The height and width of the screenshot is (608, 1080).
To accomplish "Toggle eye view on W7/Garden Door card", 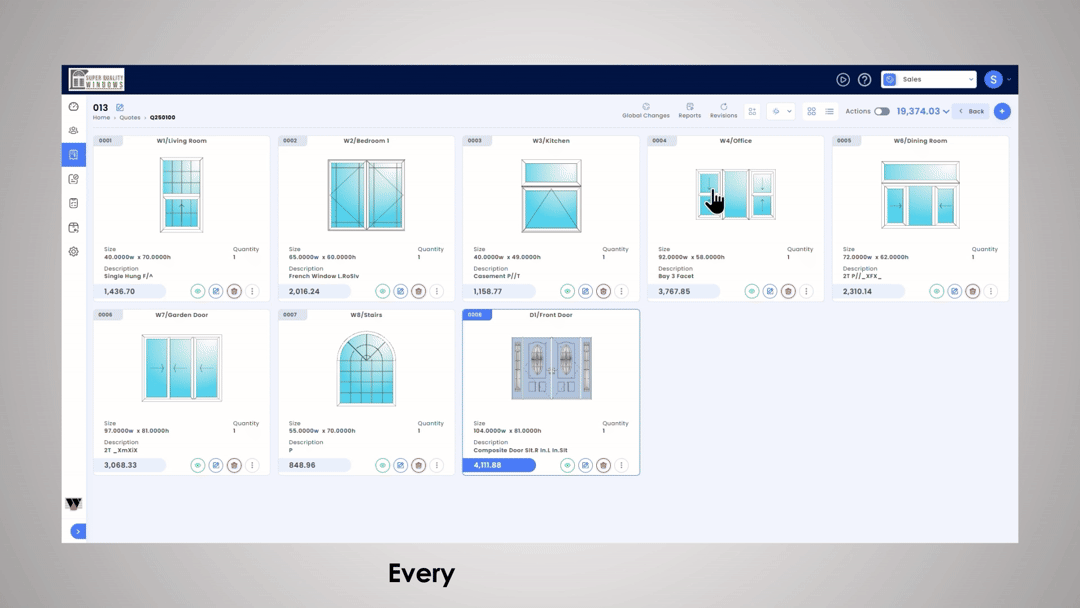I will coord(198,465).
